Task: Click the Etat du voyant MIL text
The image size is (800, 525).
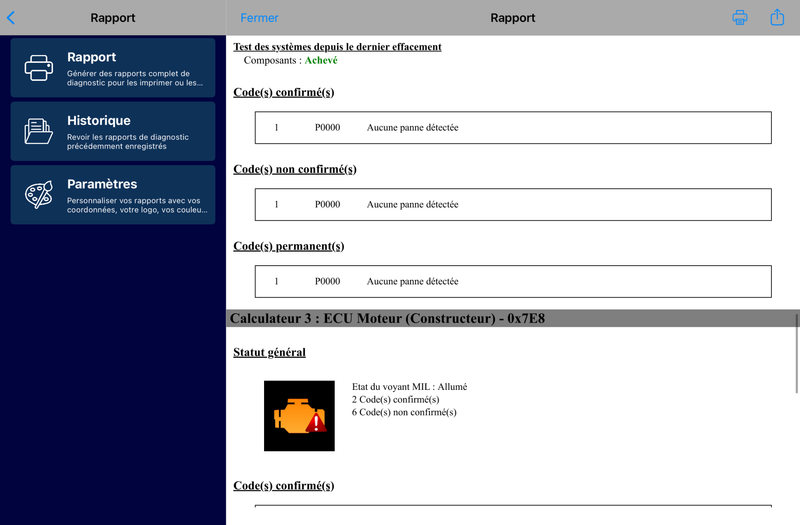Action: tap(409, 387)
